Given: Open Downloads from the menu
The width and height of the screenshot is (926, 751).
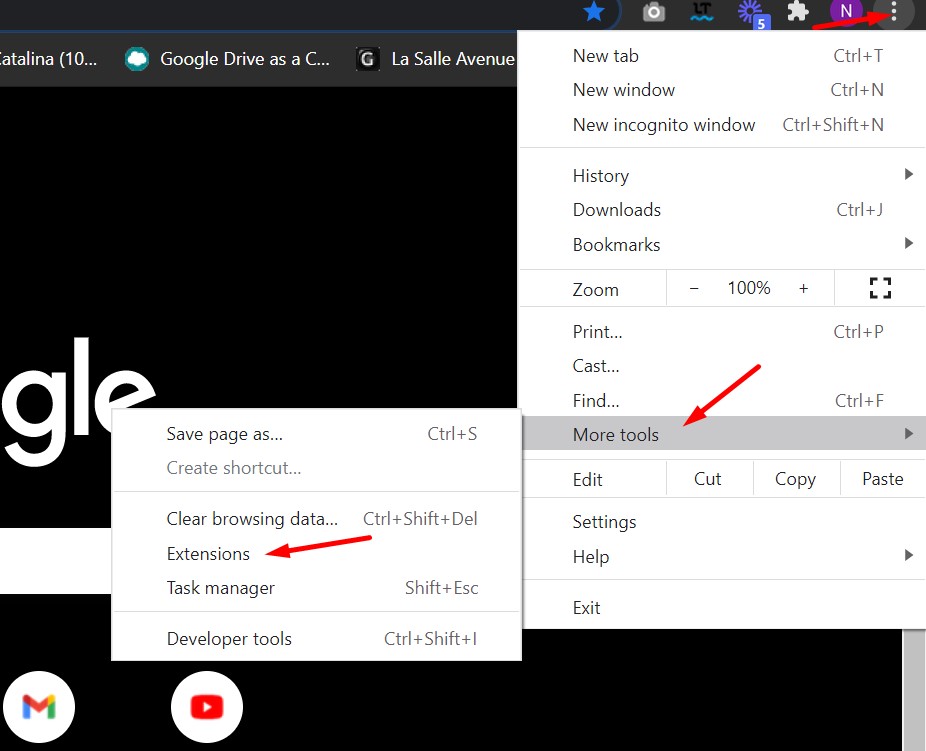Looking at the screenshot, I should [722, 210].
